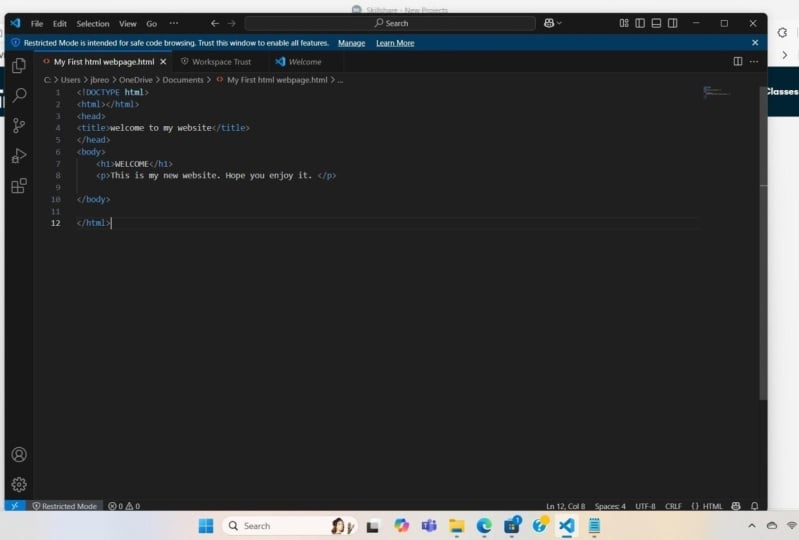The image size is (799, 540).
Task: Click the reload icon in the browser window behind
Action: (782, 33)
